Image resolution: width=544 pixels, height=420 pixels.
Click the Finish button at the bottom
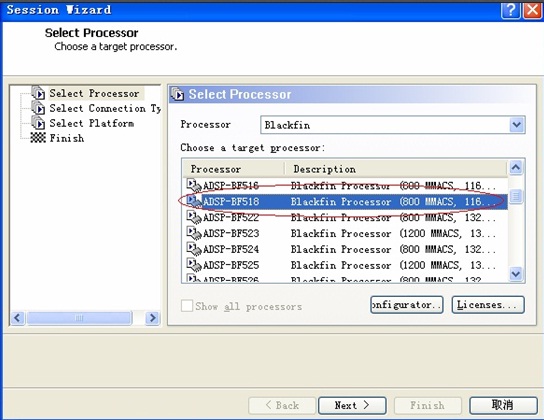pos(427,405)
